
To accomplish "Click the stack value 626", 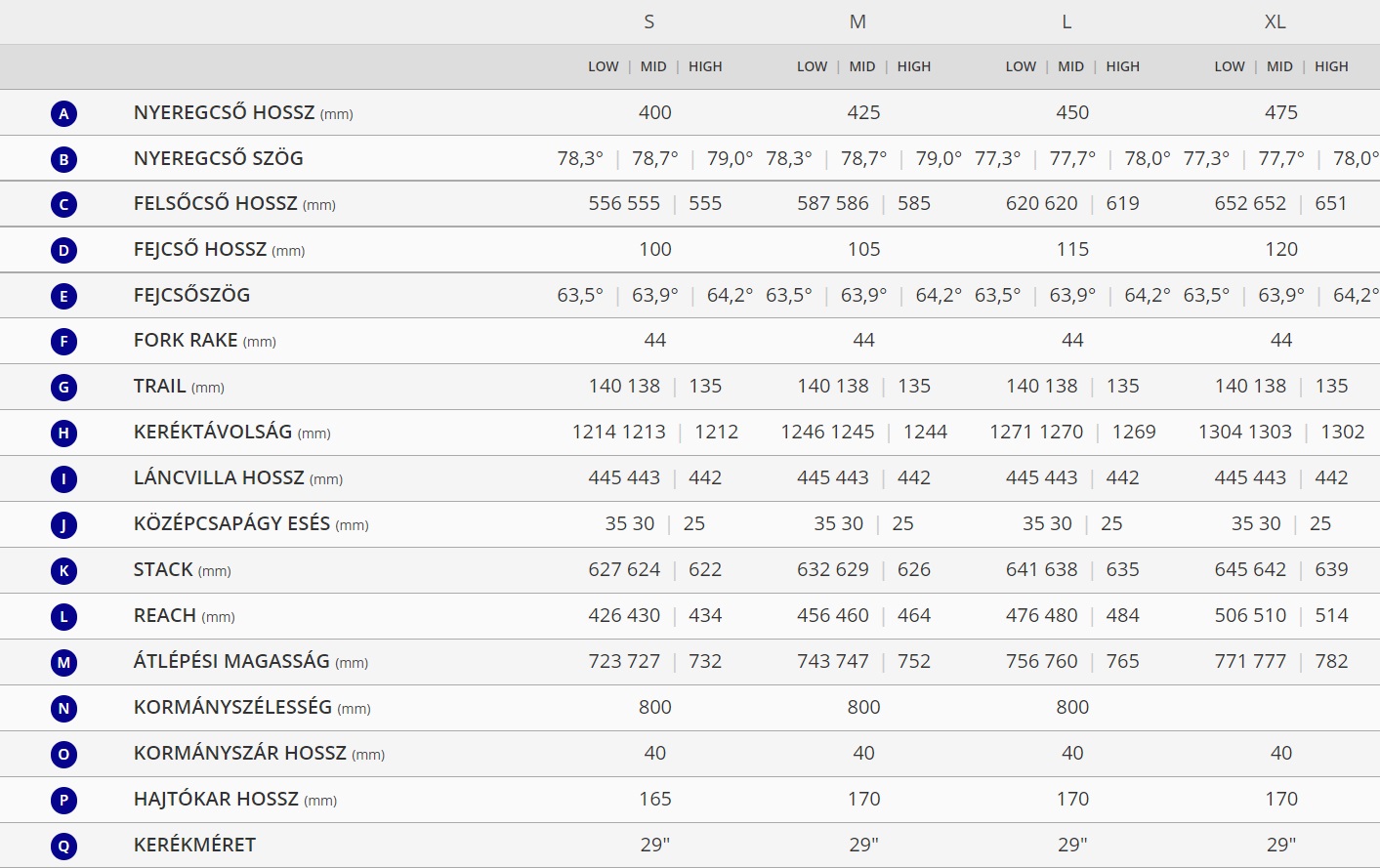I will [914, 569].
